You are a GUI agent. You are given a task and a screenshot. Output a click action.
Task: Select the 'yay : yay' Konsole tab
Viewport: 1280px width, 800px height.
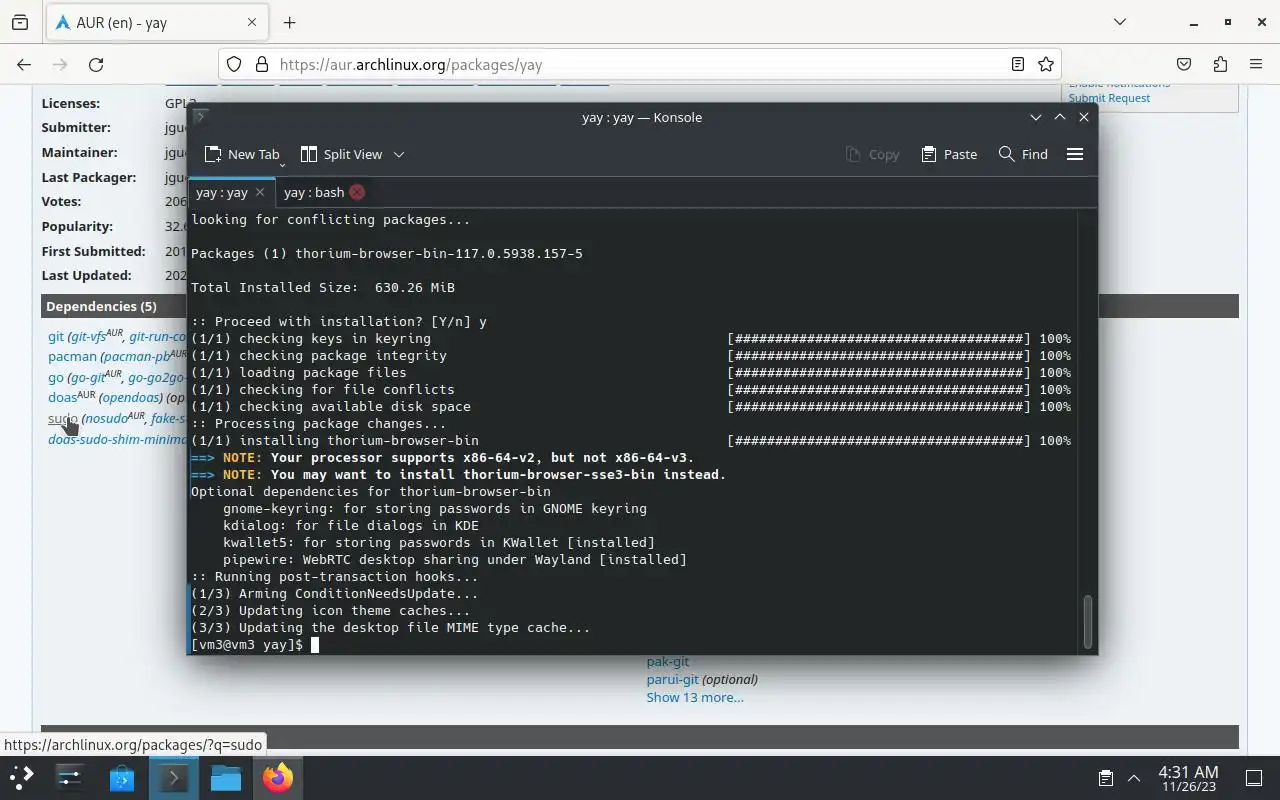[x=222, y=192]
